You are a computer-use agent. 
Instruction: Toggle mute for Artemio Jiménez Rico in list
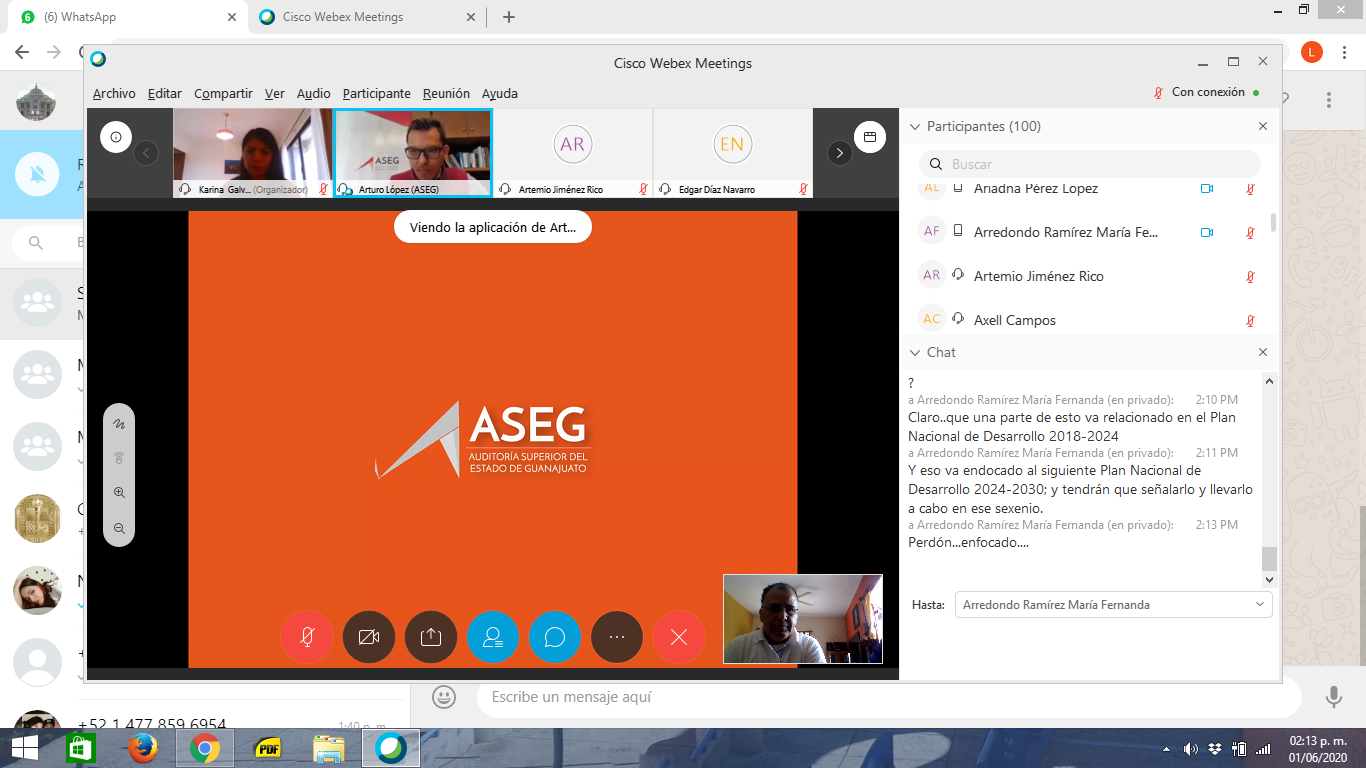pyautogui.click(x=1250, y=277)
